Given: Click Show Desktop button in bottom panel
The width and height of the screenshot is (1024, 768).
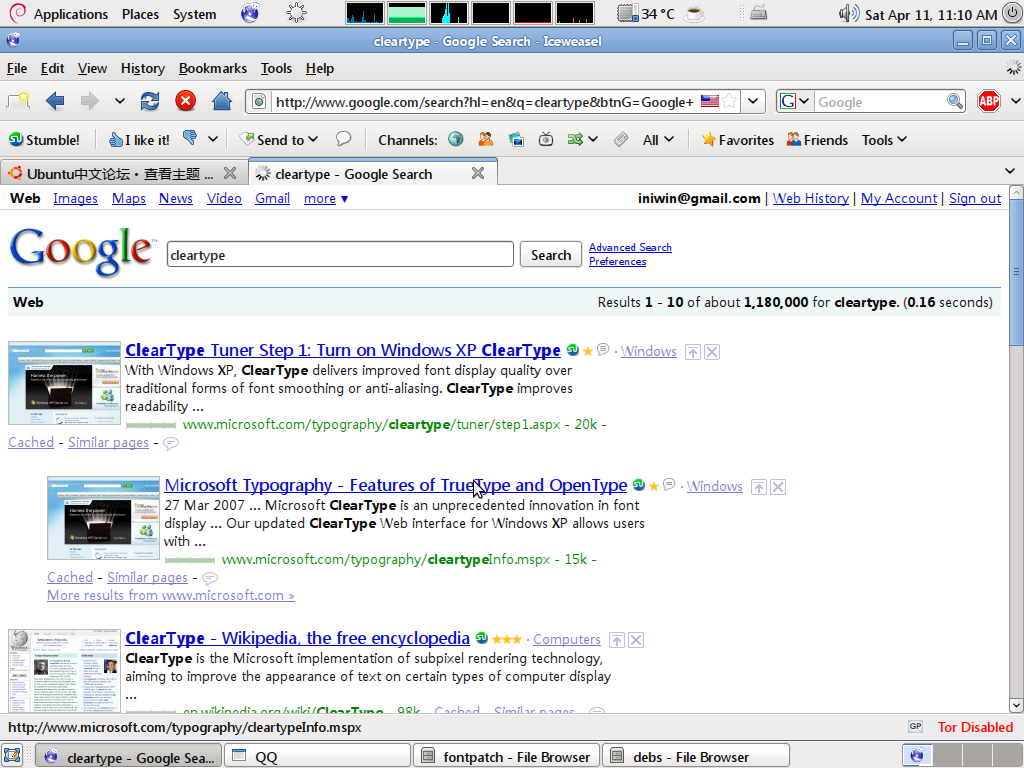Looking at the screenshot, I should pyautogui.click(x=12, y=756).
